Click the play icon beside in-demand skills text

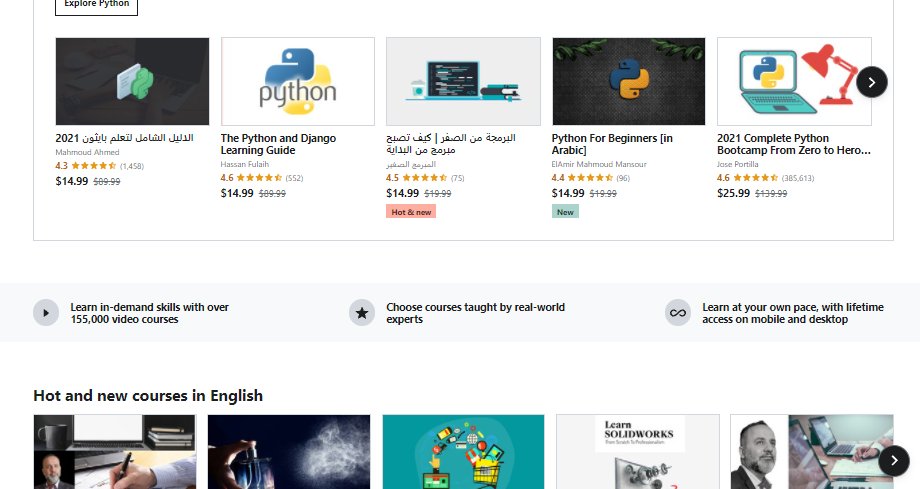pos(46,313)
